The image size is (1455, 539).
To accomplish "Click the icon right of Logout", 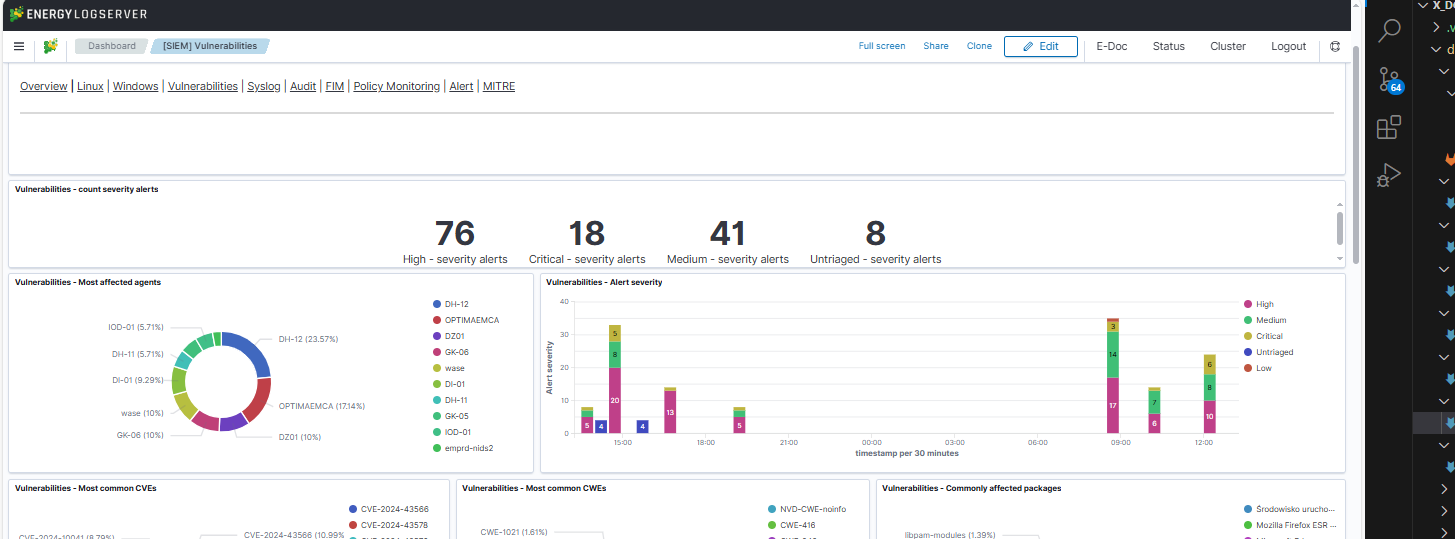I will coord(1336,46).
